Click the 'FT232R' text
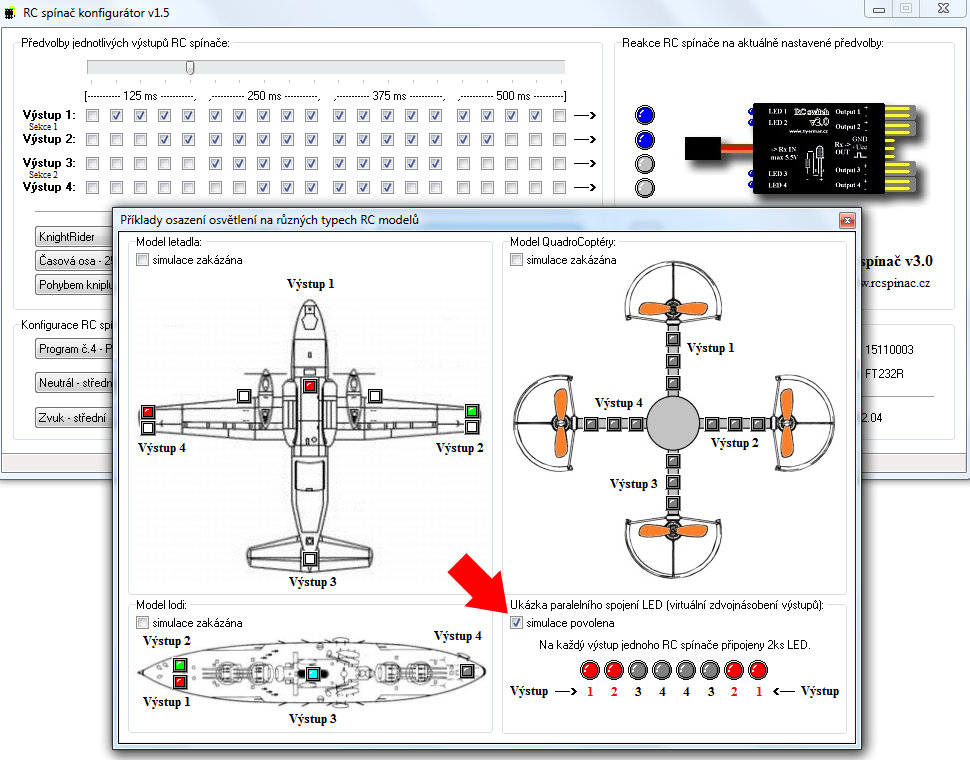The image size is (970, 760). pyautogui.click(x=884, y=374)
